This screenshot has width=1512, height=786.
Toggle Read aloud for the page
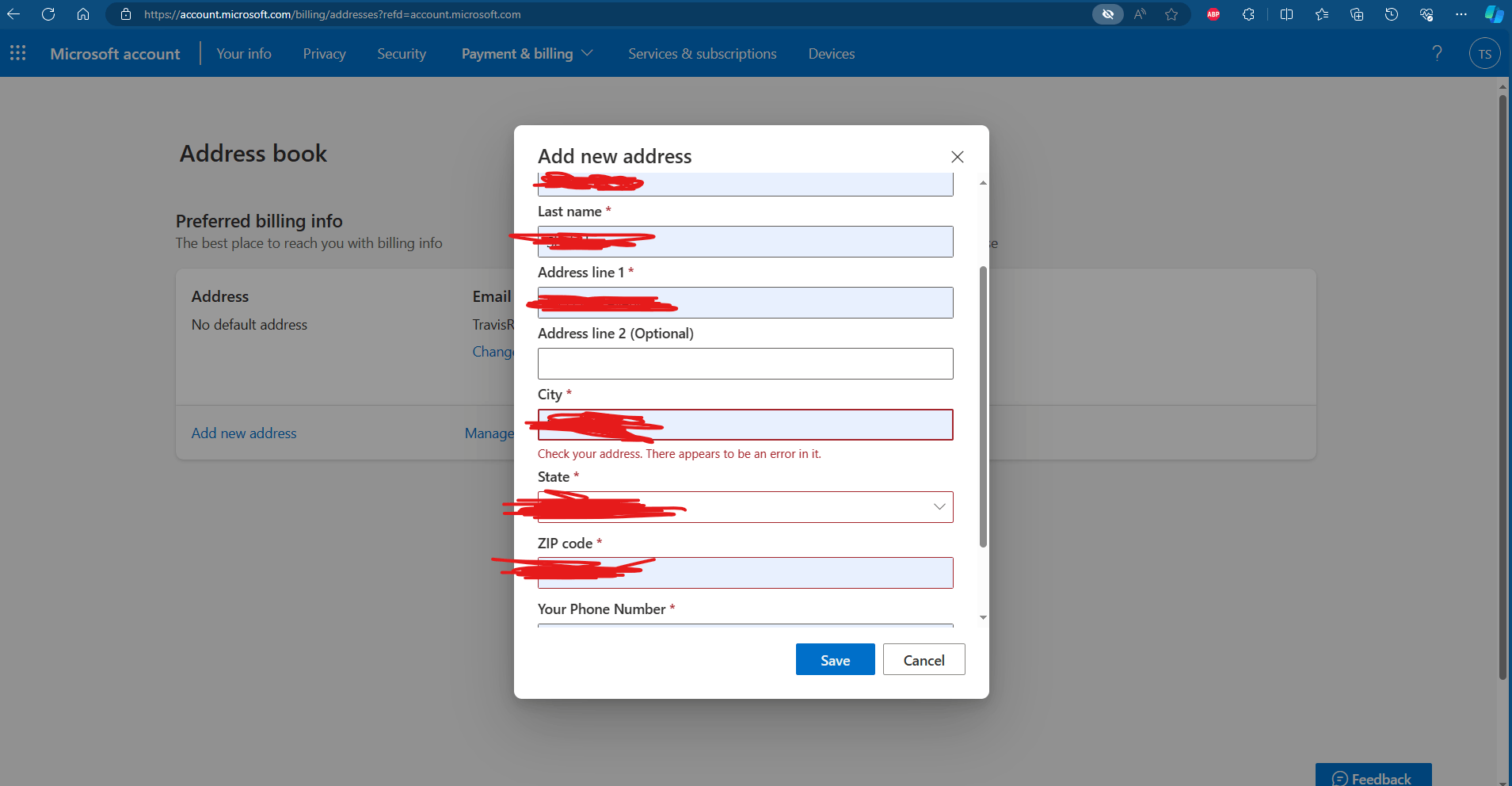pos(1141,14)
